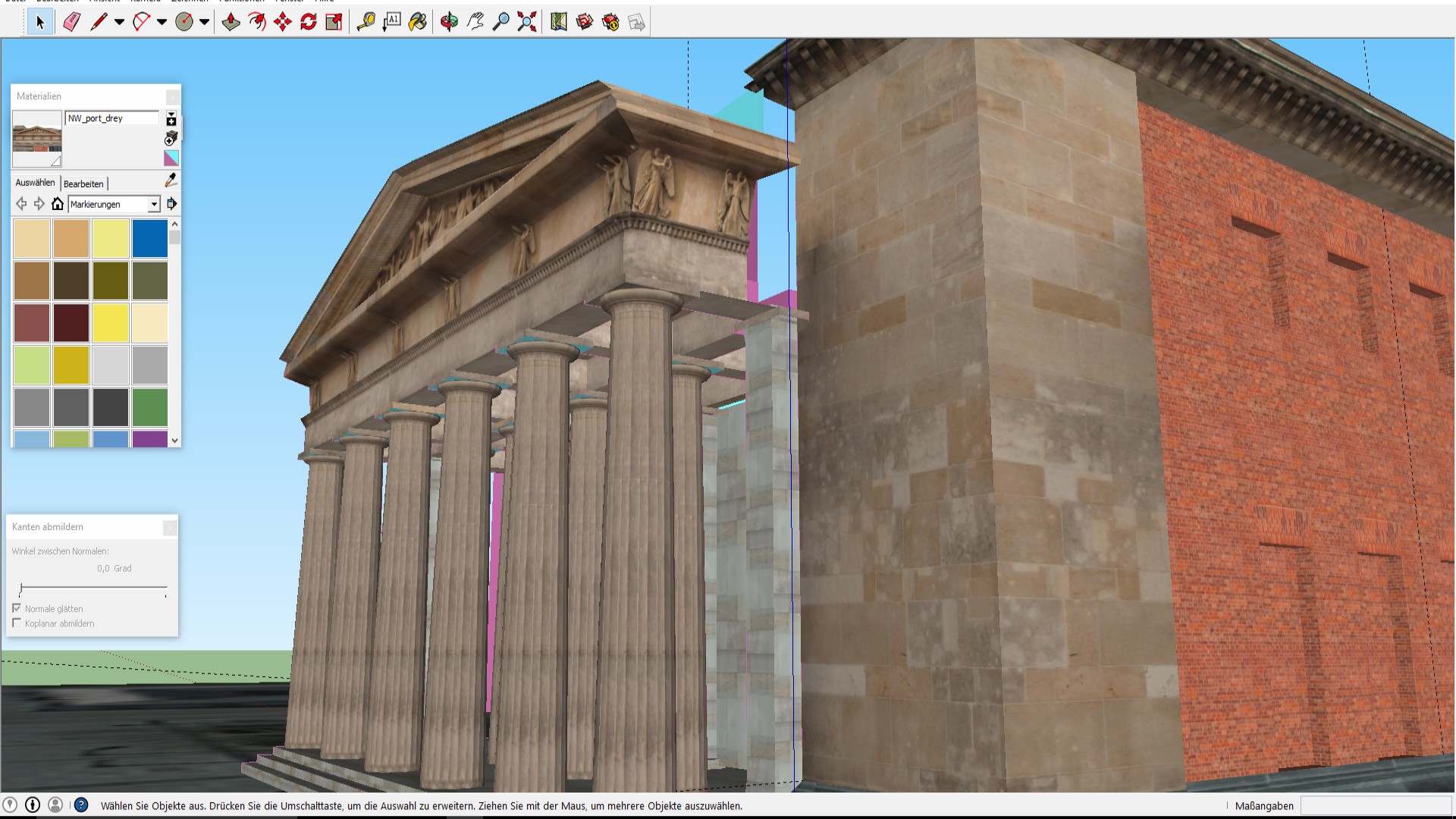Click the materials home button
Screen dimensions: 1456x819
coord(58,204)
